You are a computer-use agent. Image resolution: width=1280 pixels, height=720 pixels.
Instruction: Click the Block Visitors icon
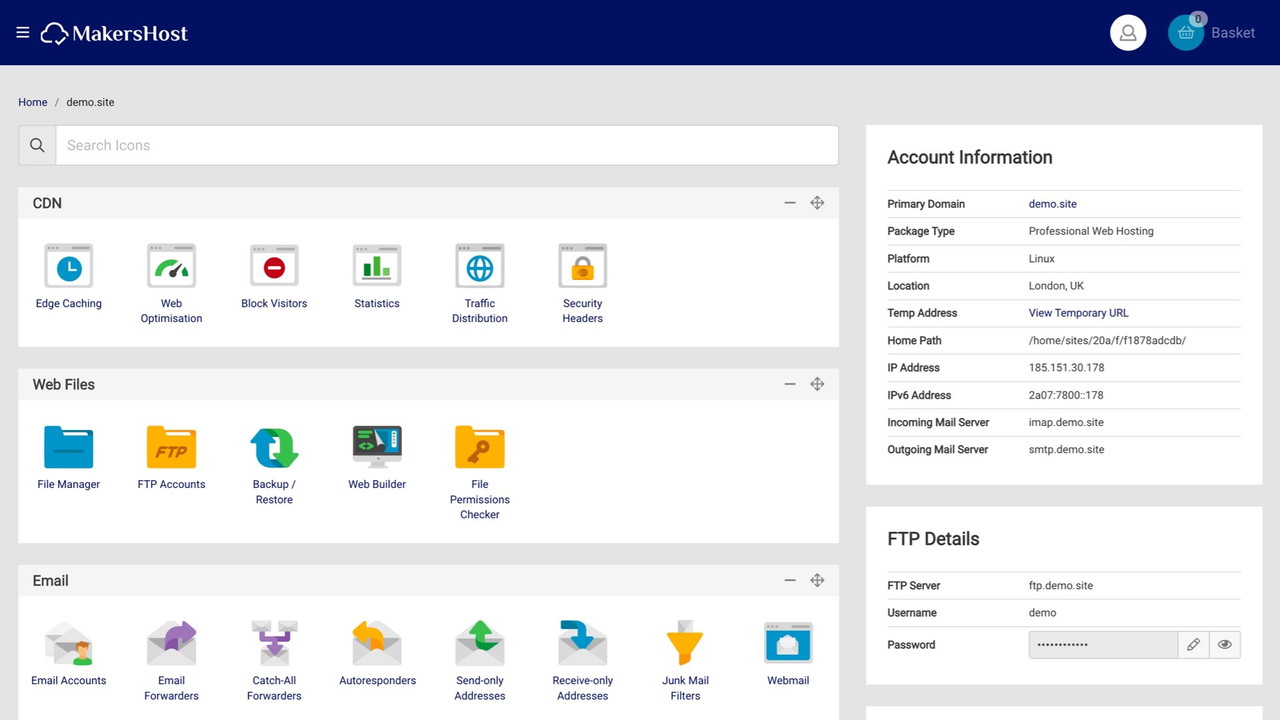(x=274, y=267)
